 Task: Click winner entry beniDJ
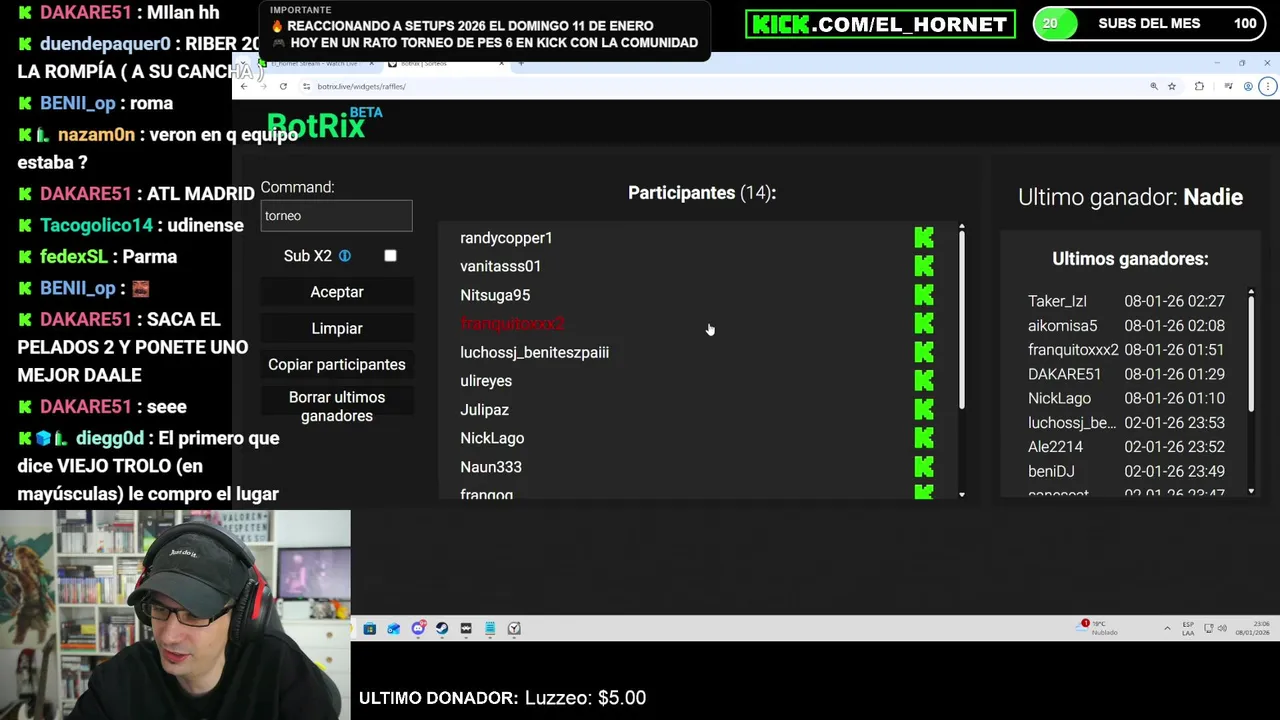pos(1051,471)
